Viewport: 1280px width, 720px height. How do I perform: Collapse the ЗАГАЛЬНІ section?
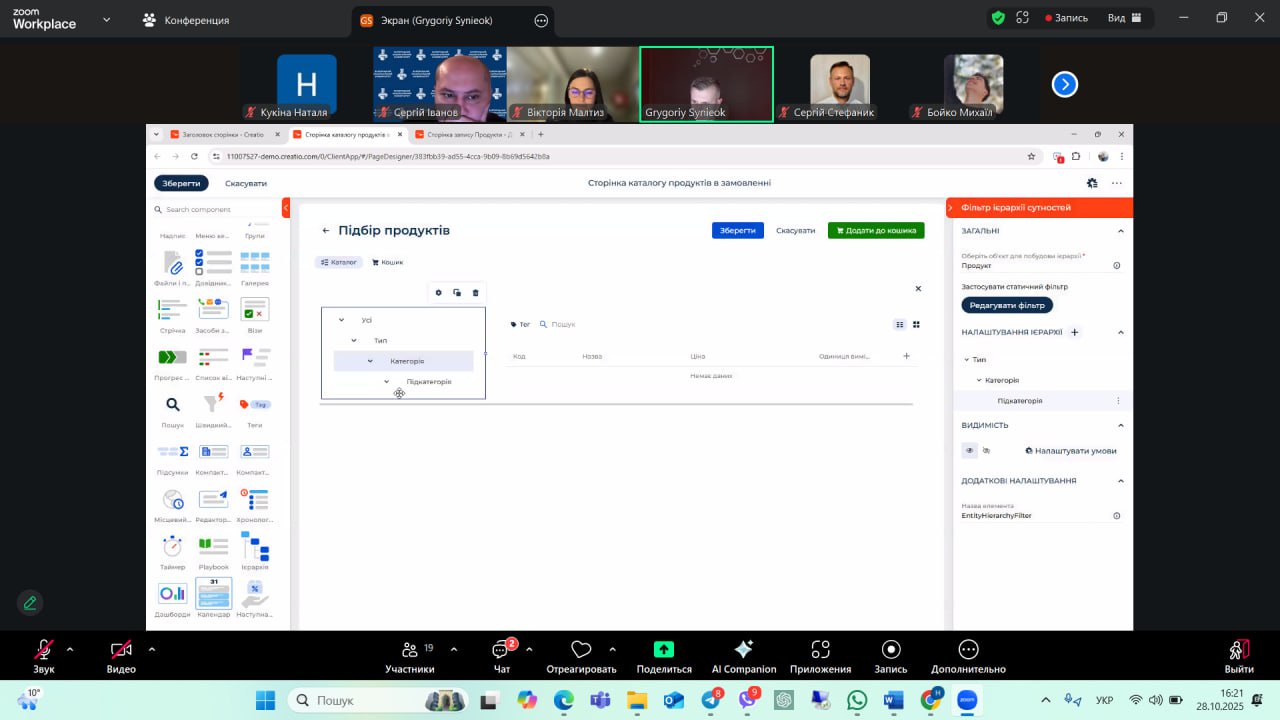(x=1121, y=231)
